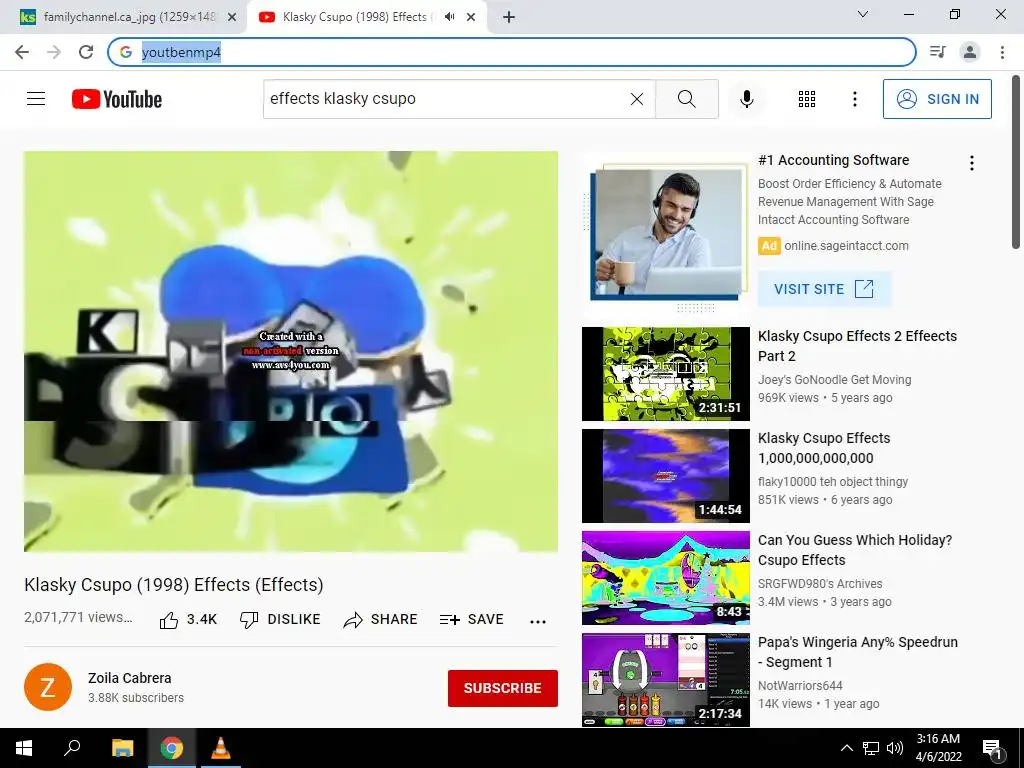Open flaky10000 teh object thingy channel
1024x768 pixels.
point(833,481)
